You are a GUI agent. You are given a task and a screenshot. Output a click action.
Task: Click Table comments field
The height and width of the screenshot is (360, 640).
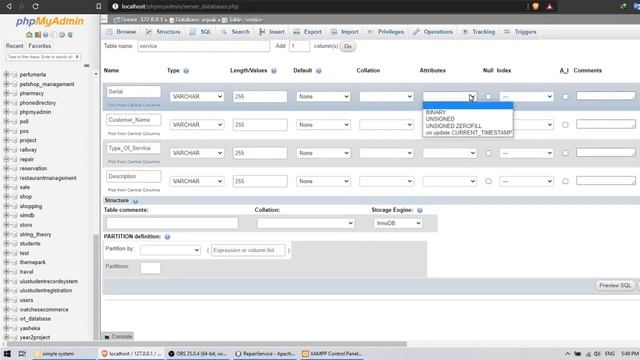click(172, 223)
